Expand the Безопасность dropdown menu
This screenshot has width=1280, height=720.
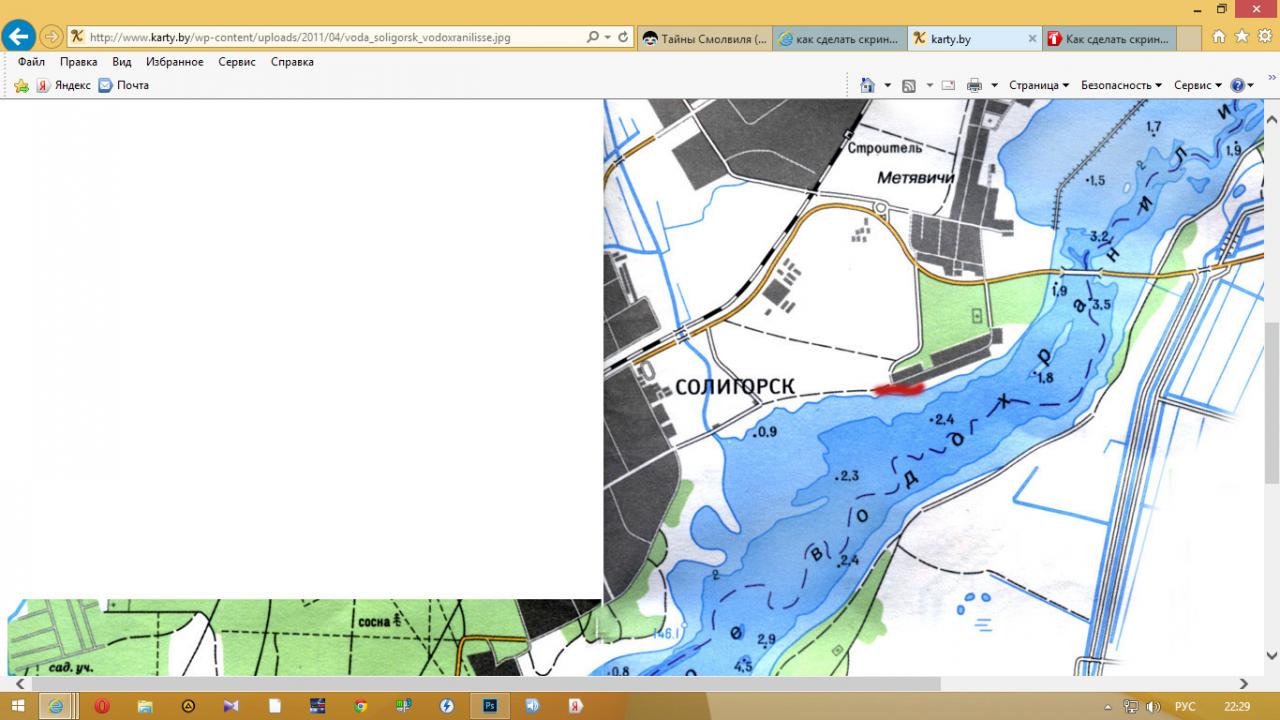pos(1121,86)
